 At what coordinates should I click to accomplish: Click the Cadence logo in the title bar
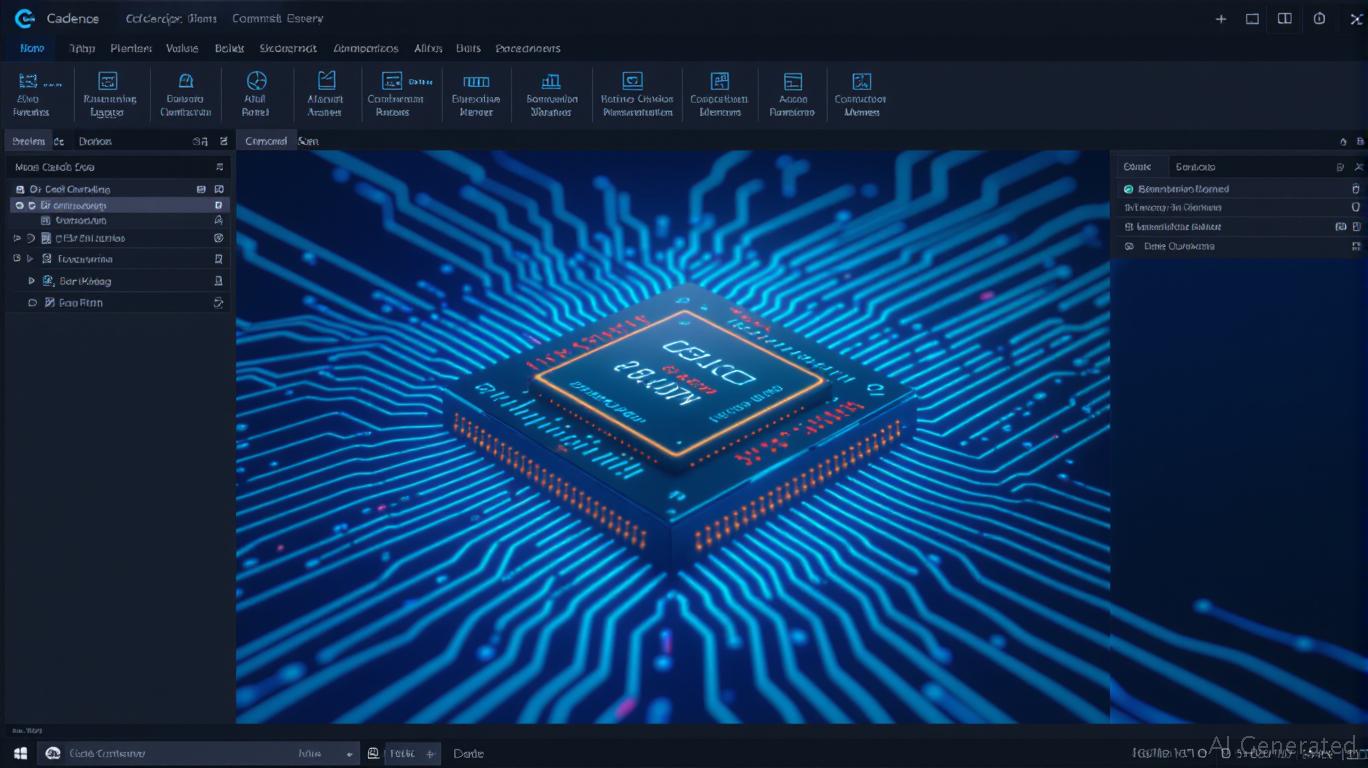pyautogui.click(x=24, y=19)
